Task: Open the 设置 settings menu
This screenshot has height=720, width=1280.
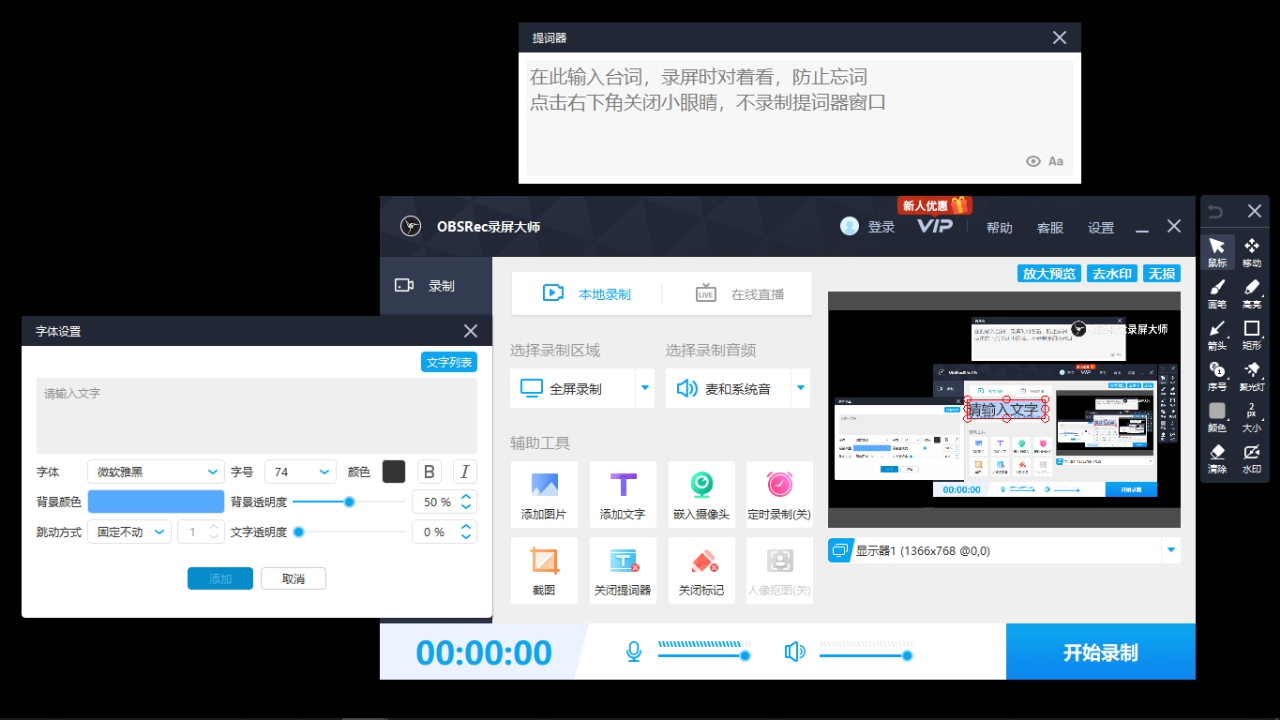Action: tap(1100, 227)
